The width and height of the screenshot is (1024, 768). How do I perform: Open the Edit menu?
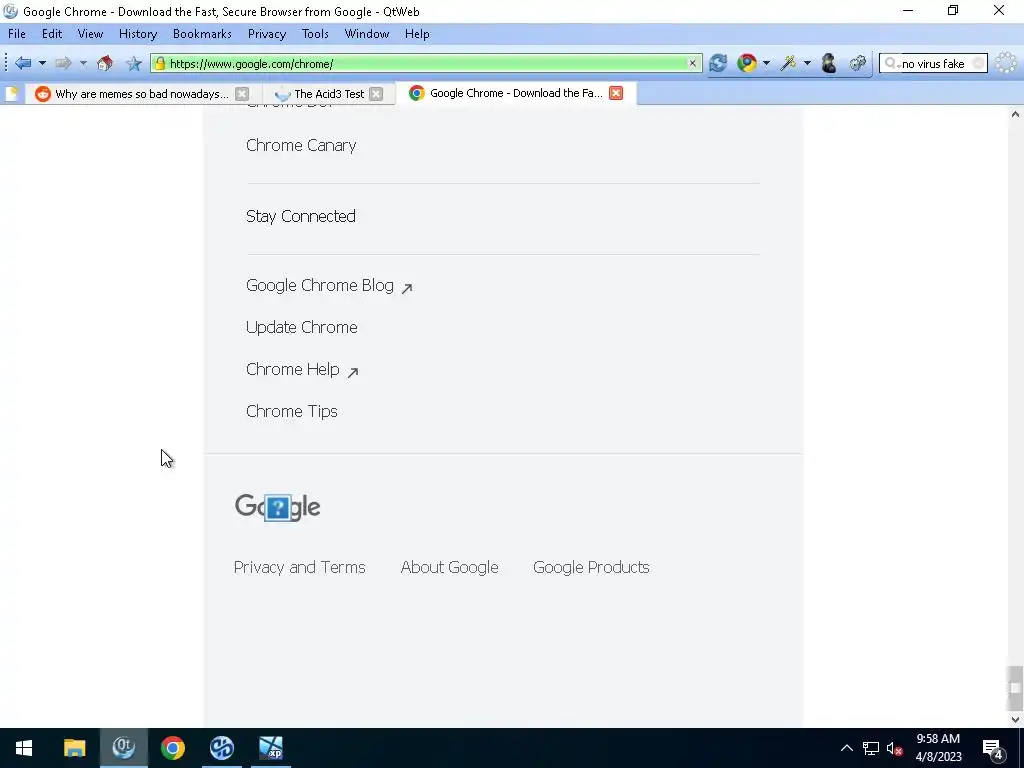pos(52,34)
